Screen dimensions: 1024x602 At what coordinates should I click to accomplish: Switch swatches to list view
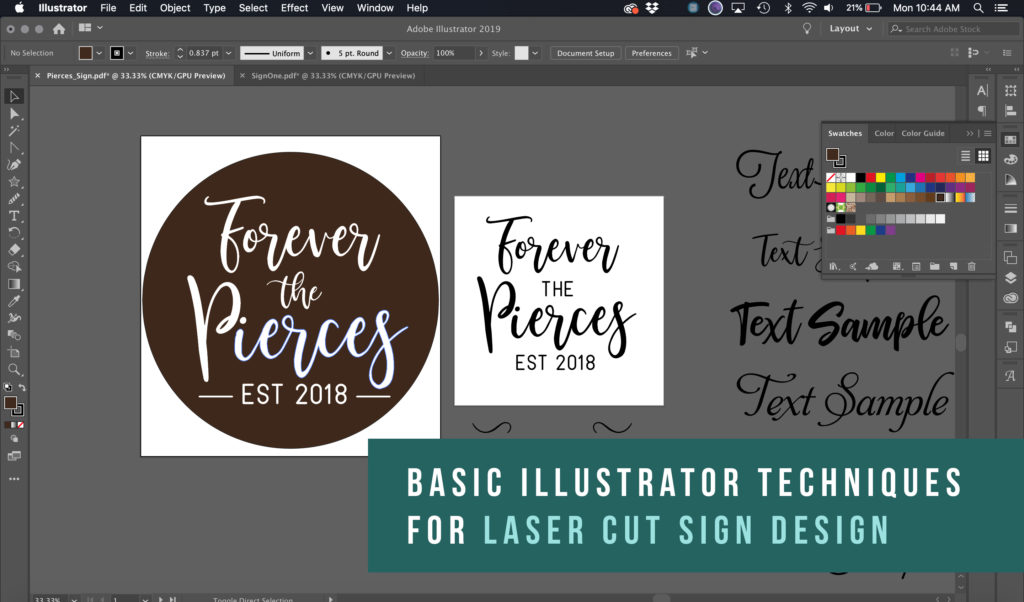click(965, 156)
